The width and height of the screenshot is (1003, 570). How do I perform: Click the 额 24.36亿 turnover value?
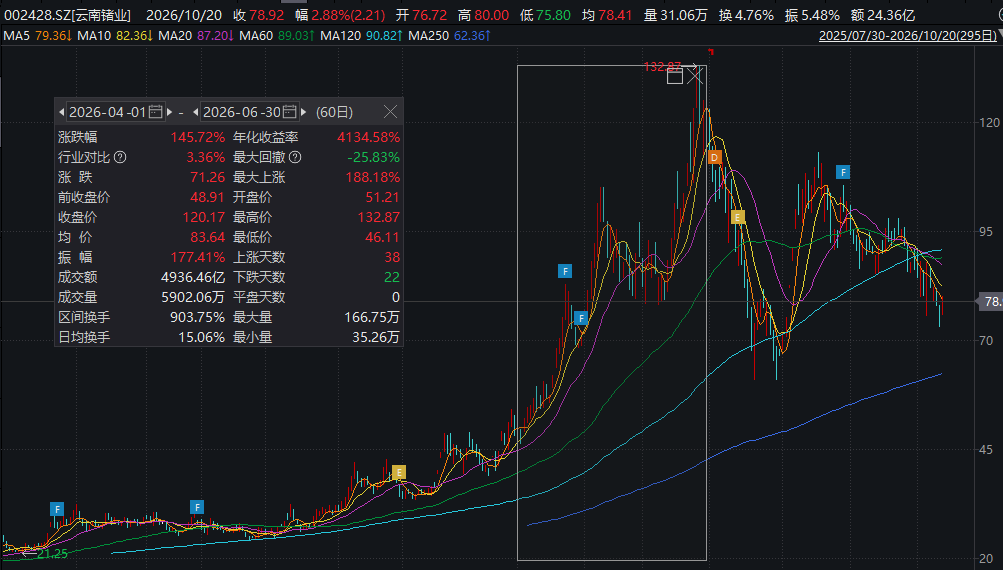click(883, 15)
